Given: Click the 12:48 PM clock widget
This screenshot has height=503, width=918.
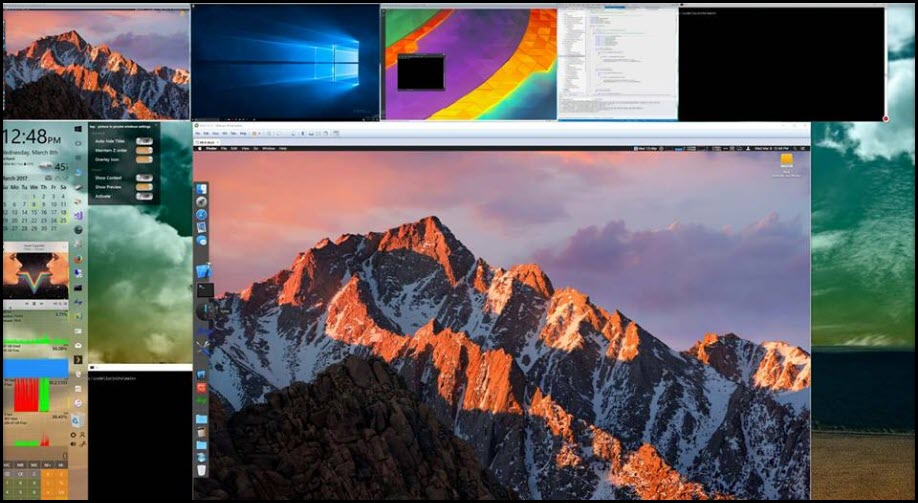Looking at the screenshot, I should (x=32, y=136).
